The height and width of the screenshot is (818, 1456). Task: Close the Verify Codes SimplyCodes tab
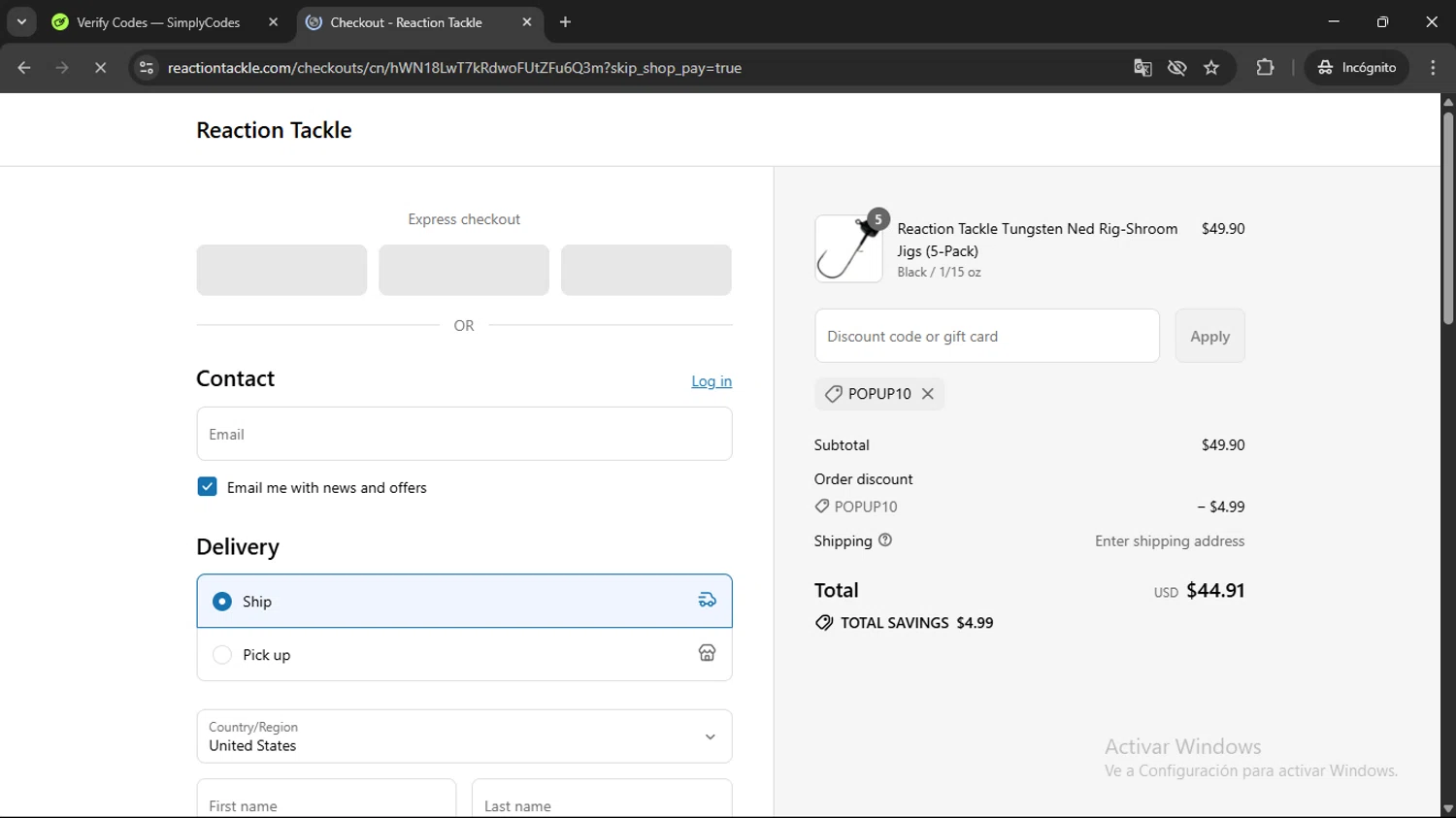point(273,22)
